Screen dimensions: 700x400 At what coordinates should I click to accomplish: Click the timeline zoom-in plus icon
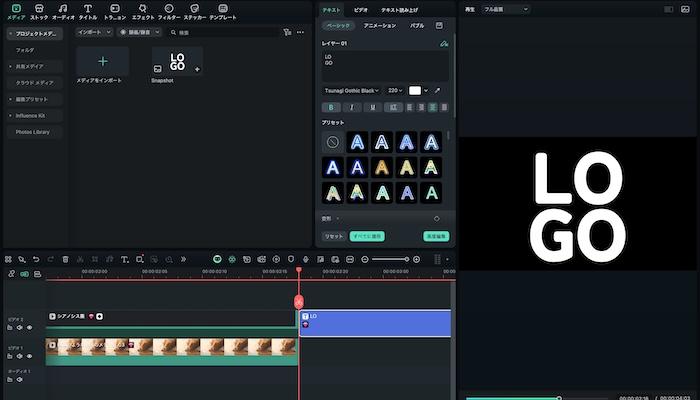(416, 259)
